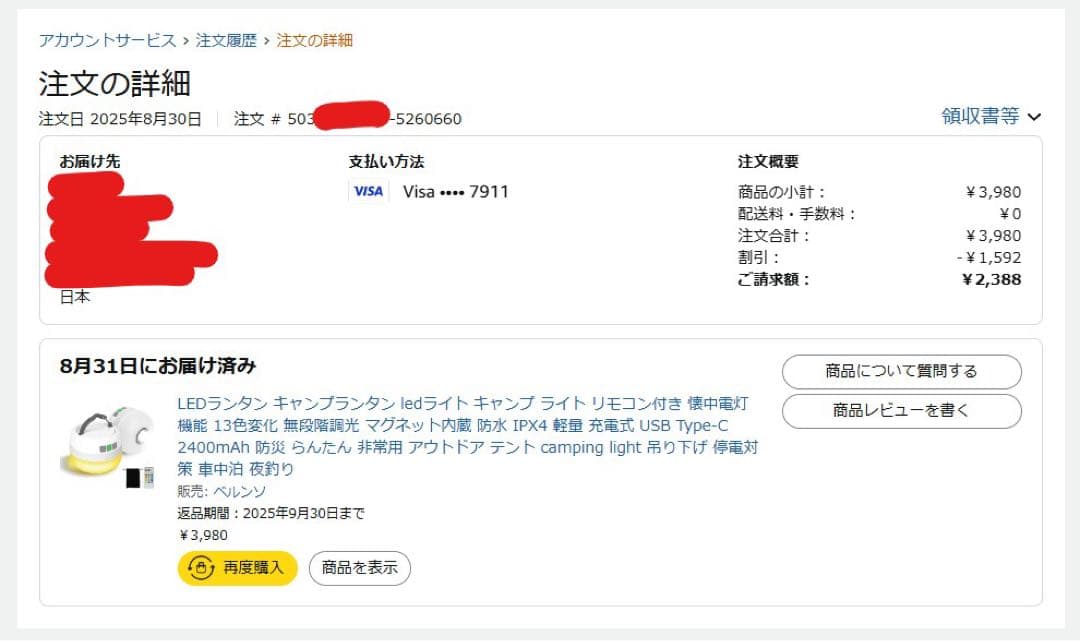Navigate to 注文履歴 breadcrumb
Viewport: 1080px width, 641px height.
226,41
